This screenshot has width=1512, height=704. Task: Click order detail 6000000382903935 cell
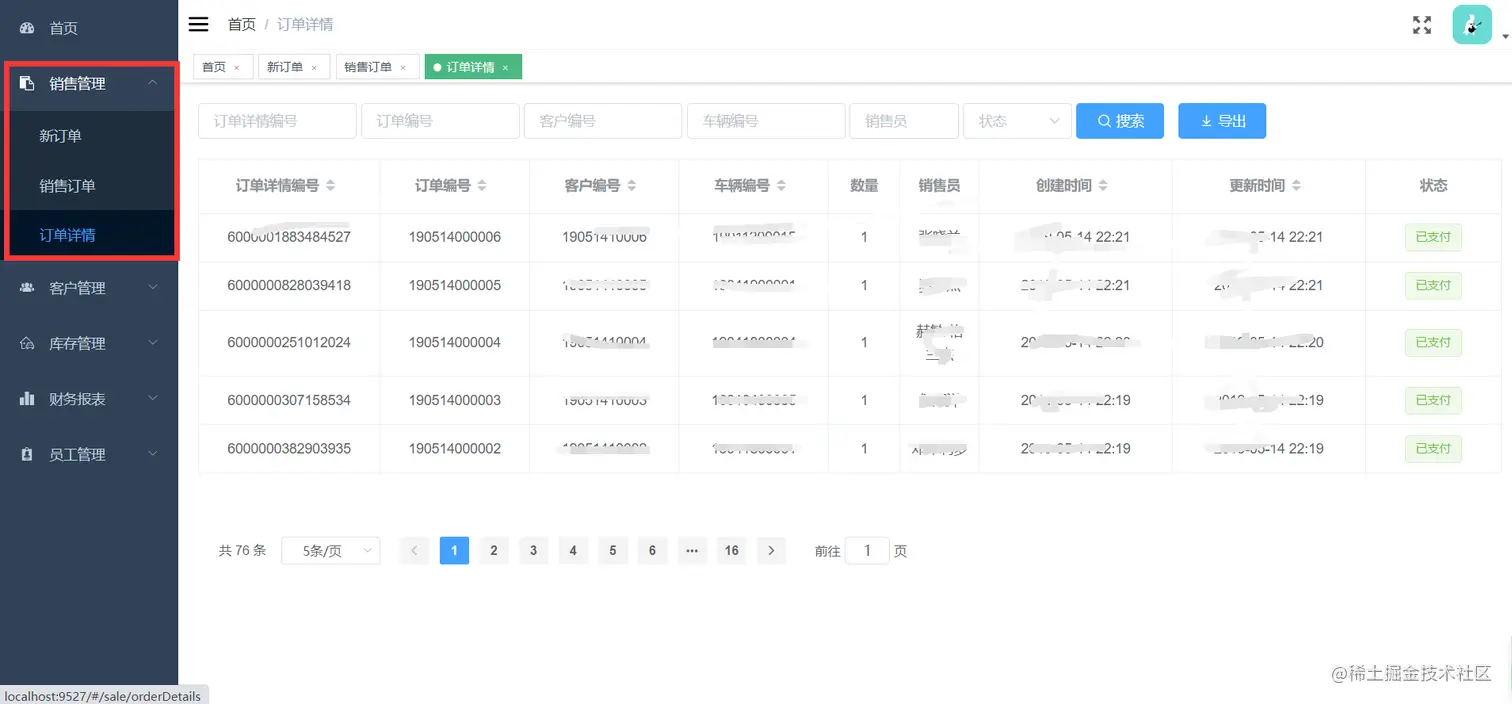pyautogui.click(x=289, y=448)
